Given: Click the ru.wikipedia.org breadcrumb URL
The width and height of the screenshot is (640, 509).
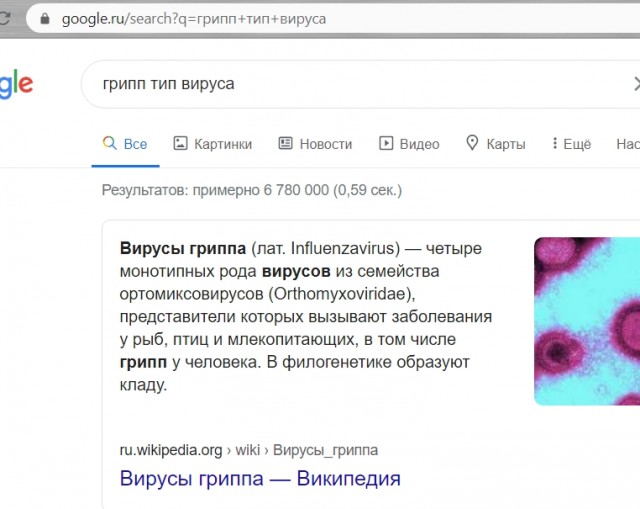Looking at the screenshot, I should [x=249, y=450].
